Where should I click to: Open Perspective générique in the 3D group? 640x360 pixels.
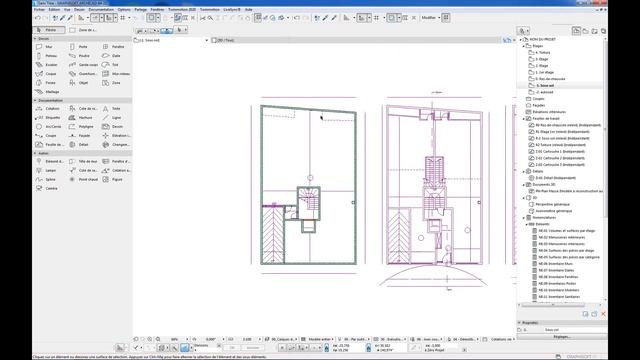pyautogui.click(x=550, y=204)
